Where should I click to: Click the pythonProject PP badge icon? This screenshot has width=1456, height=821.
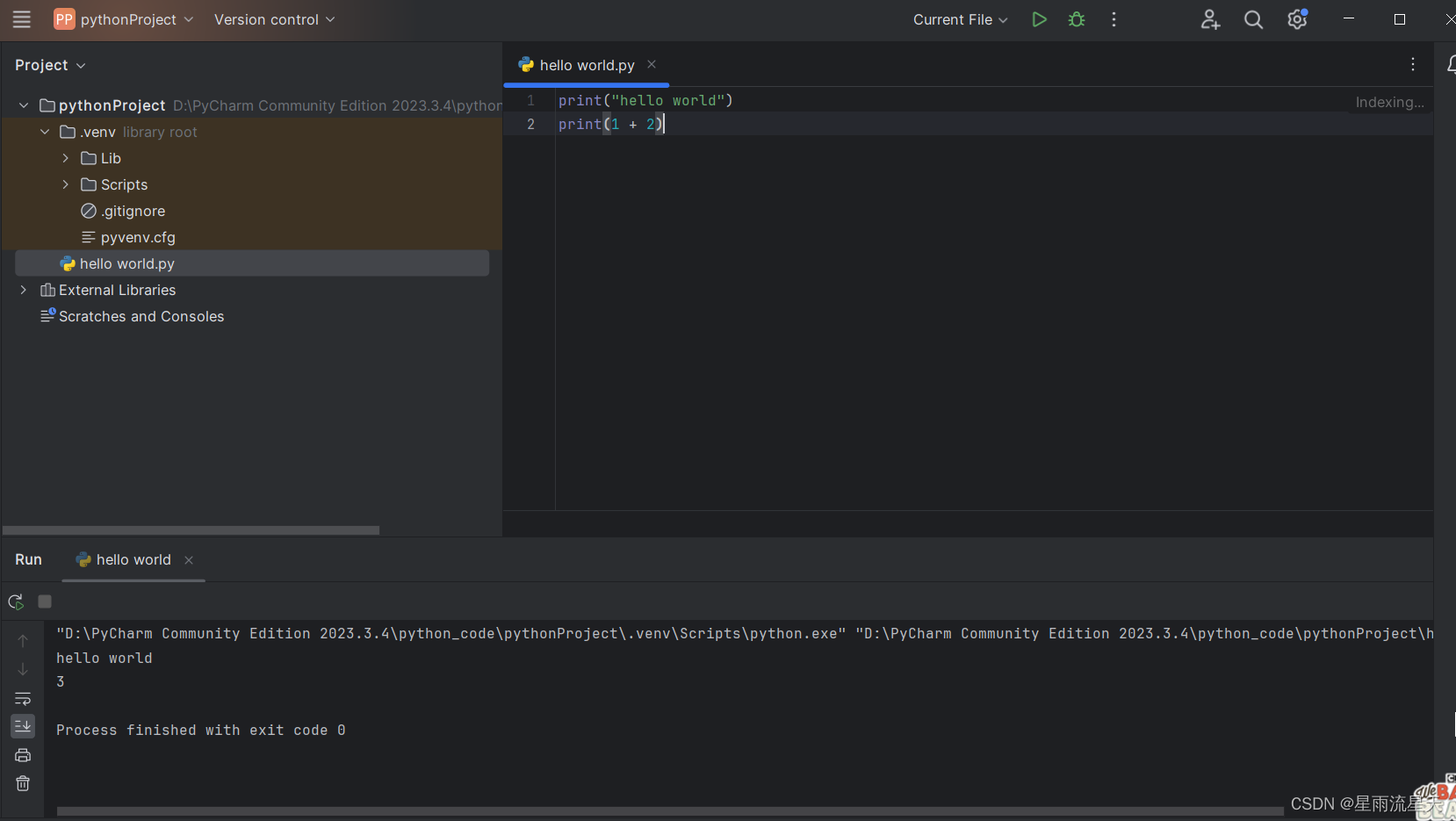(64, 19)
